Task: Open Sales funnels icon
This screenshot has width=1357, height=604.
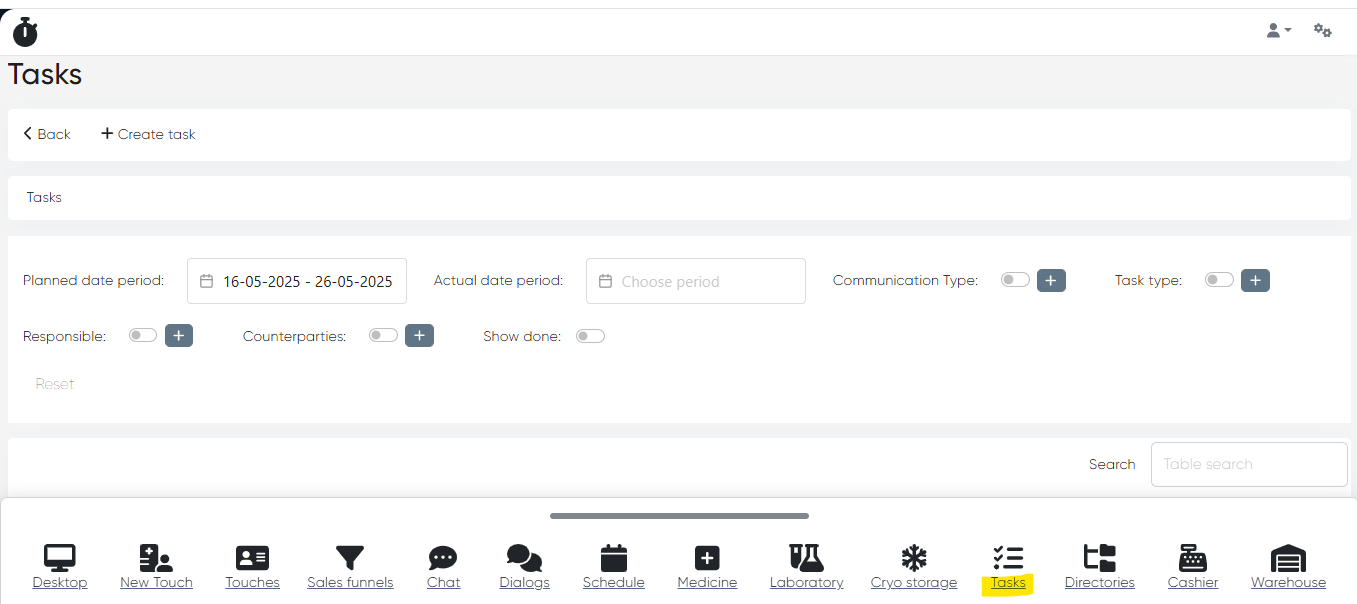Action: coord(350,558)
